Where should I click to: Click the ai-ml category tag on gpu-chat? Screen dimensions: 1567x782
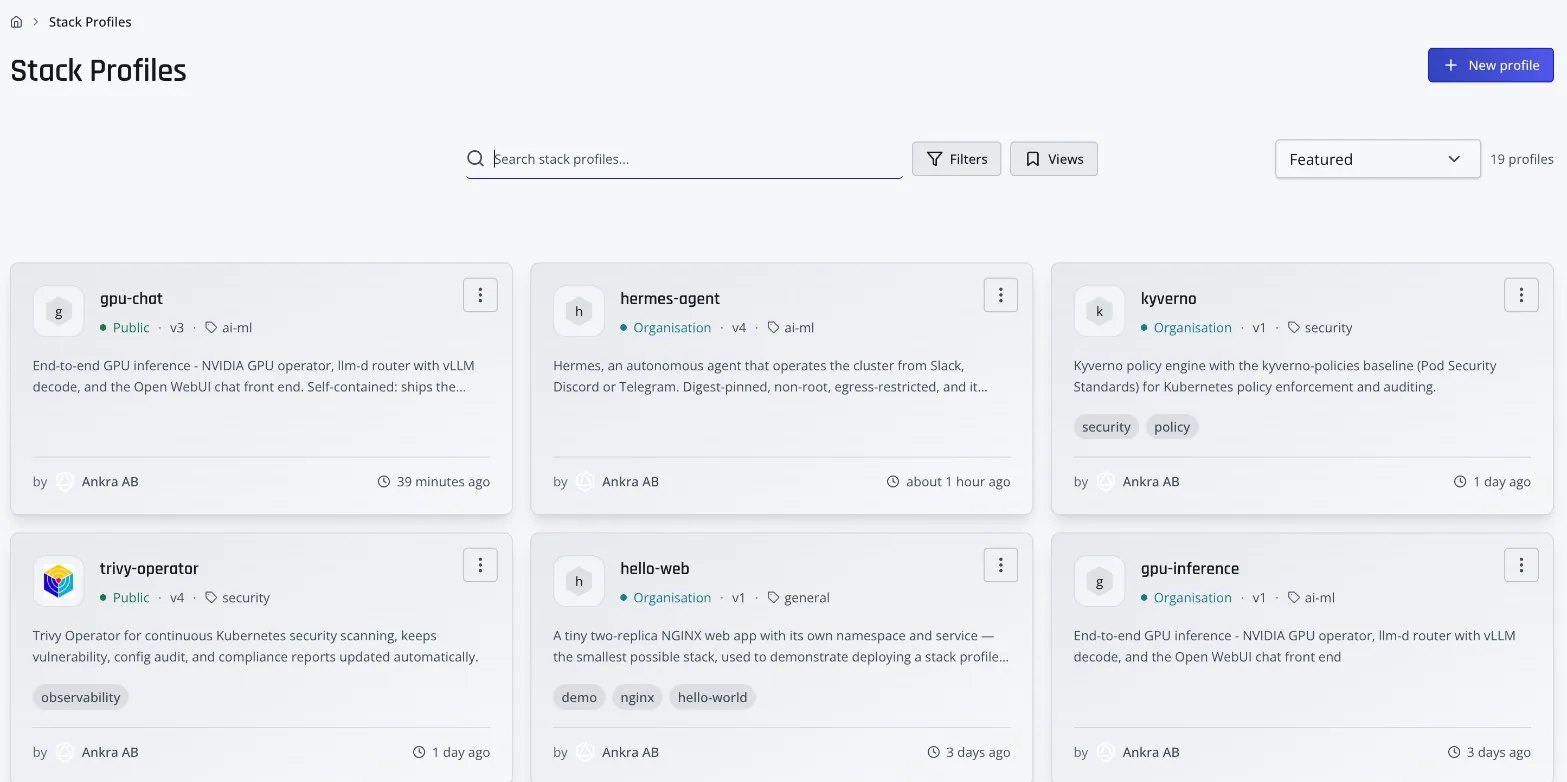pyautogui.click(x=229, y=327)
